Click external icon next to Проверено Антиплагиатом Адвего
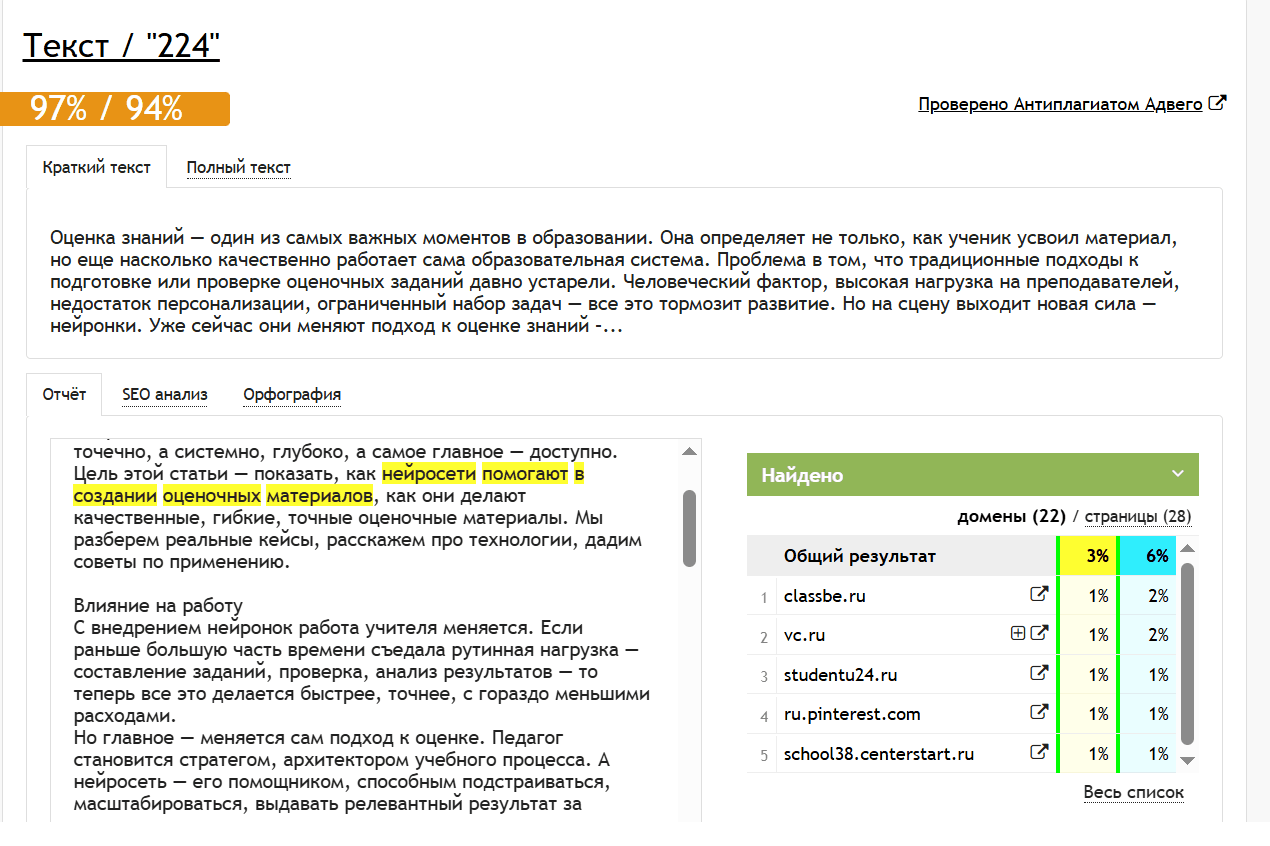Image resolution: width=1270 pixels, height=846 pixels. click(1217, 103)
